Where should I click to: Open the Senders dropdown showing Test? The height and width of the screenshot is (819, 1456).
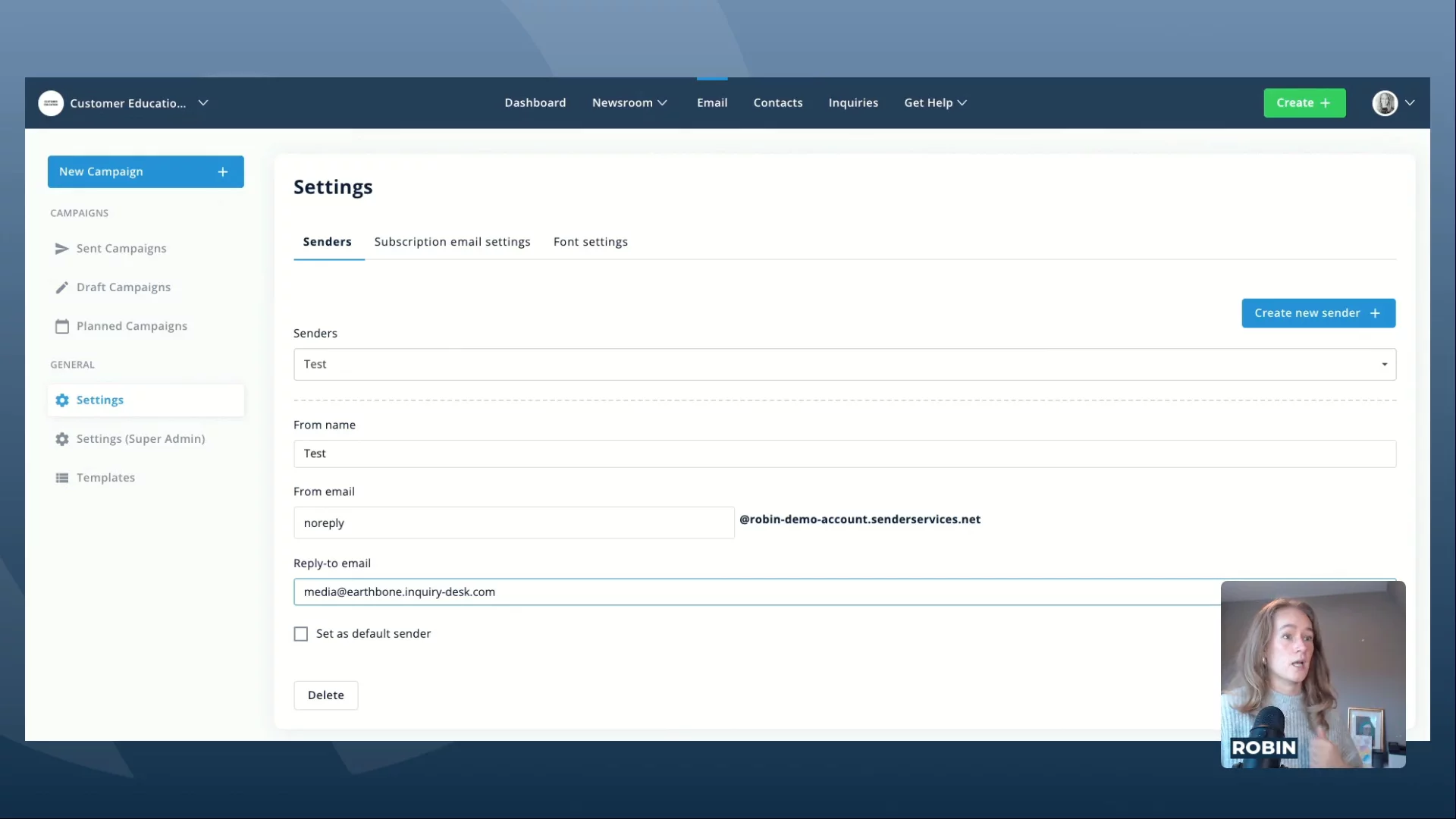[x=844, y=365]
